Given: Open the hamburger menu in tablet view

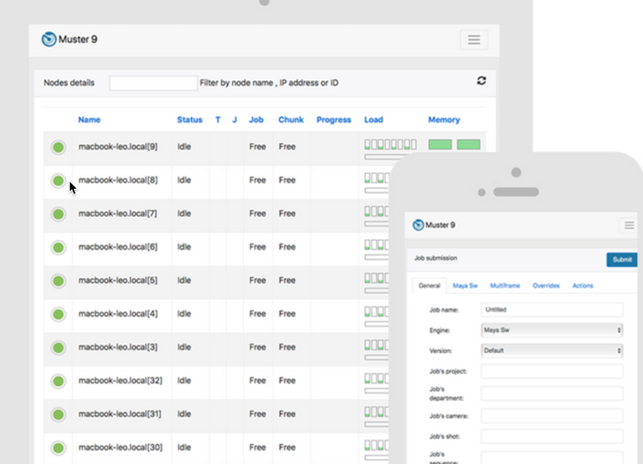Looking at the screenshot, I should pos(474,40).
